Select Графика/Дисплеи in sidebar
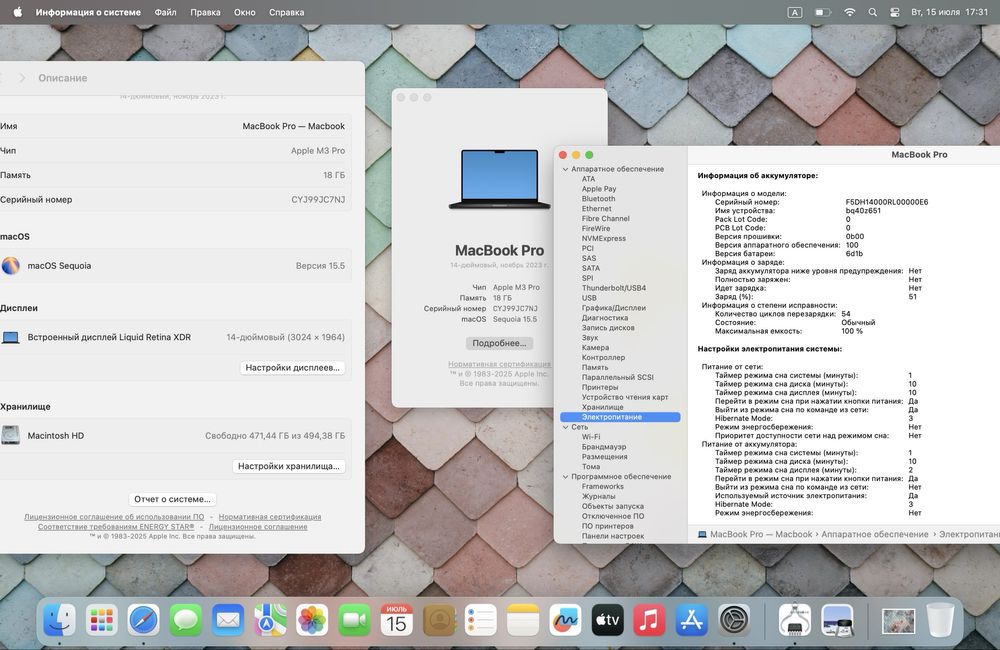 coord(614,307)
